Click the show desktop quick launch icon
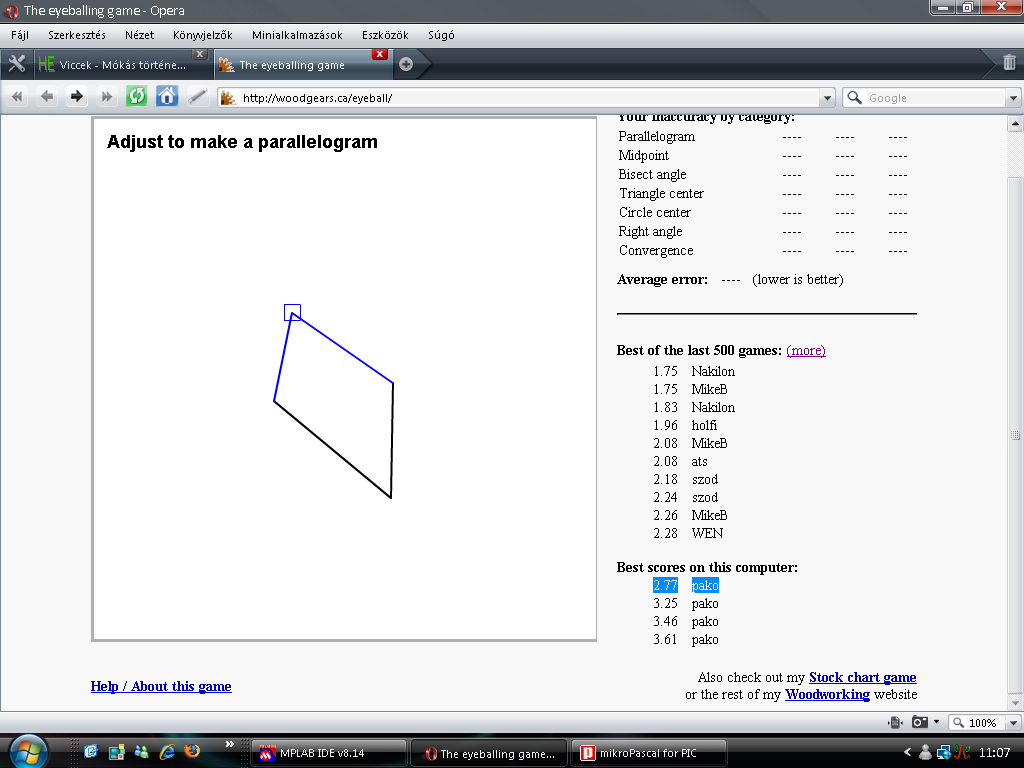 tap(91, 752)
